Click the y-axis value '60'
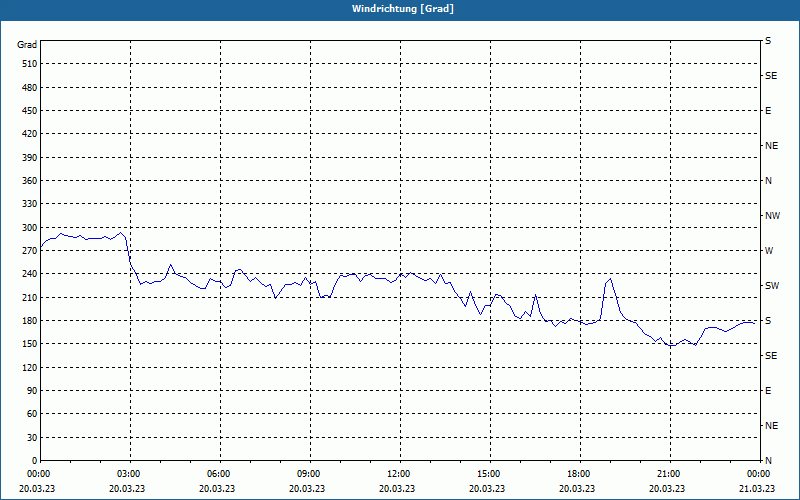800x500 pixels. pyautogui.click(x=32, y=414)
